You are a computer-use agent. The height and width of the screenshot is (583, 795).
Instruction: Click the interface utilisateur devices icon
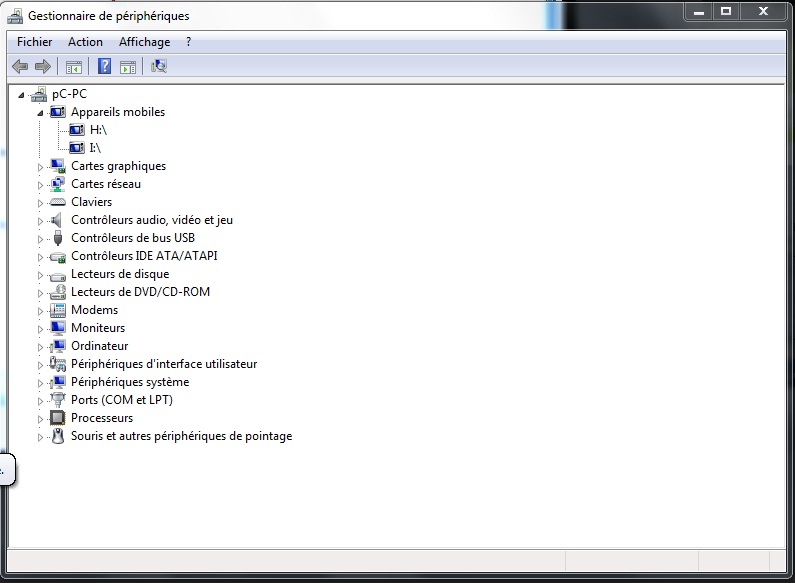58,364
